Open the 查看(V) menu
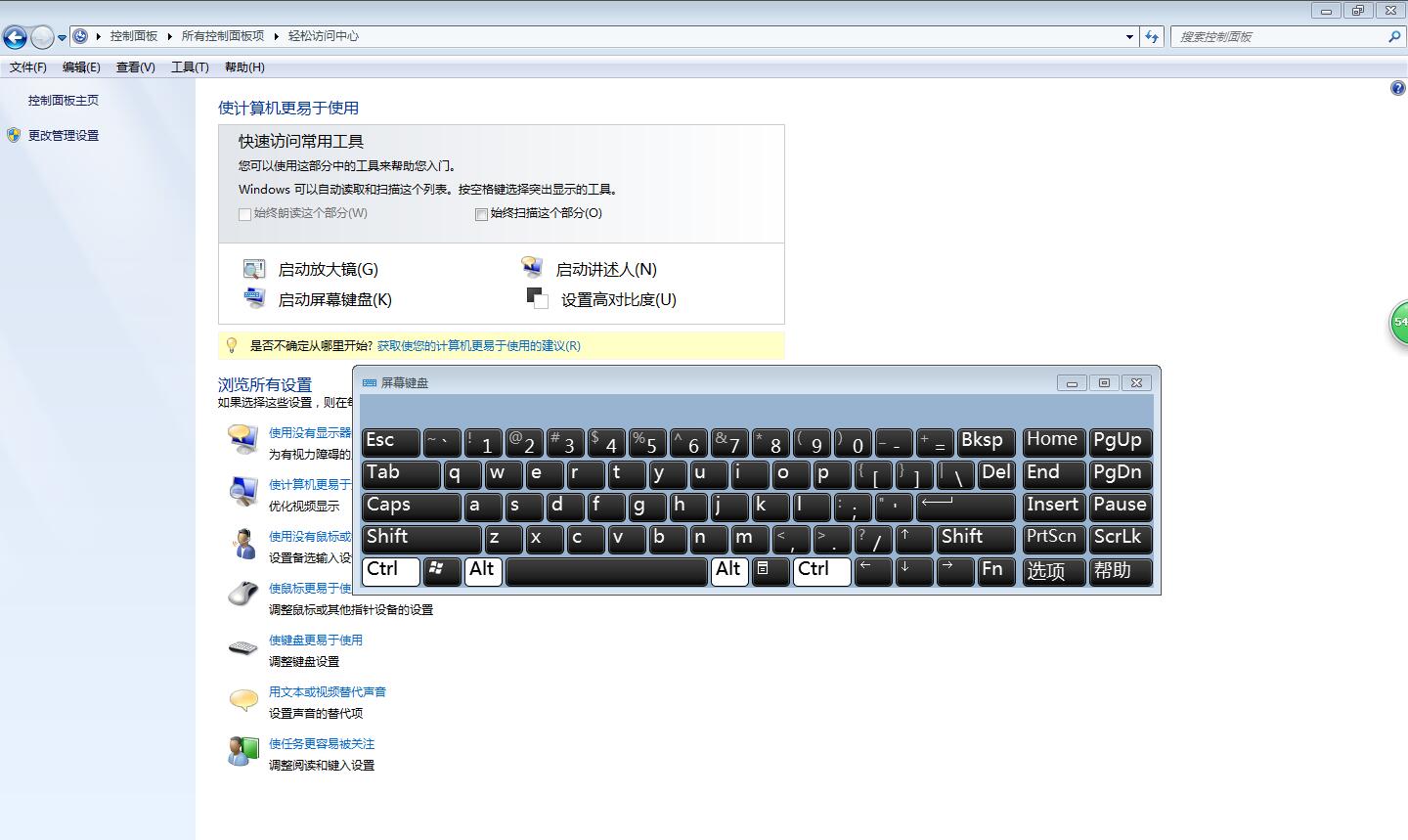Image resolution: width=1408 pixels, height=840 pixels. click(x=135, y=67)
